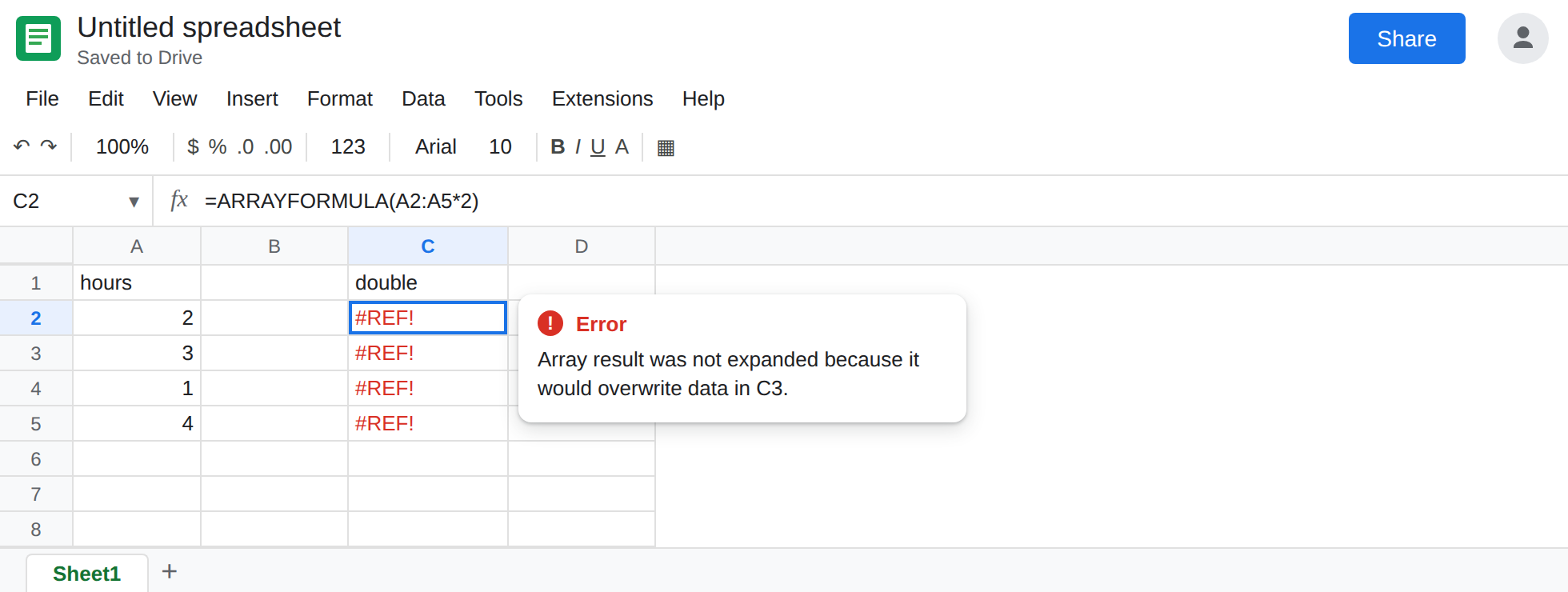Open the account profile avatar
The height and width of the screenshot is (592, 1568).
(1523, 38)
